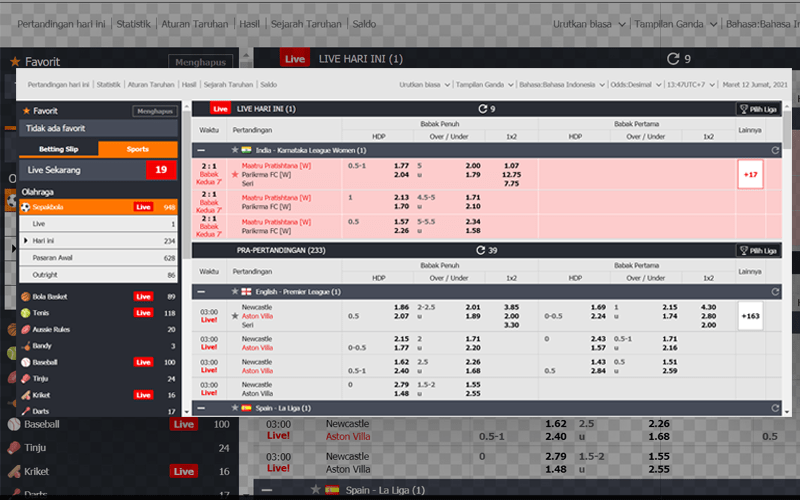Click the Tenis ball icon
This screenshot has width=800, height=500.
pos(25,313)
